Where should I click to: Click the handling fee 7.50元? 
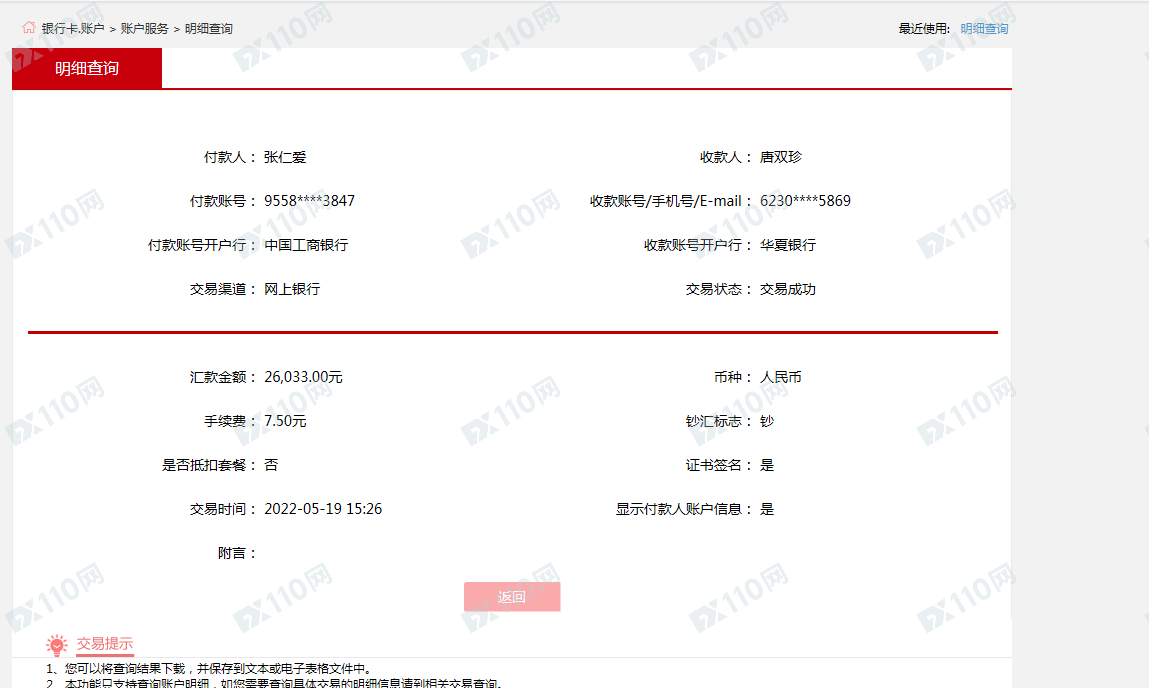pos(285,421)
